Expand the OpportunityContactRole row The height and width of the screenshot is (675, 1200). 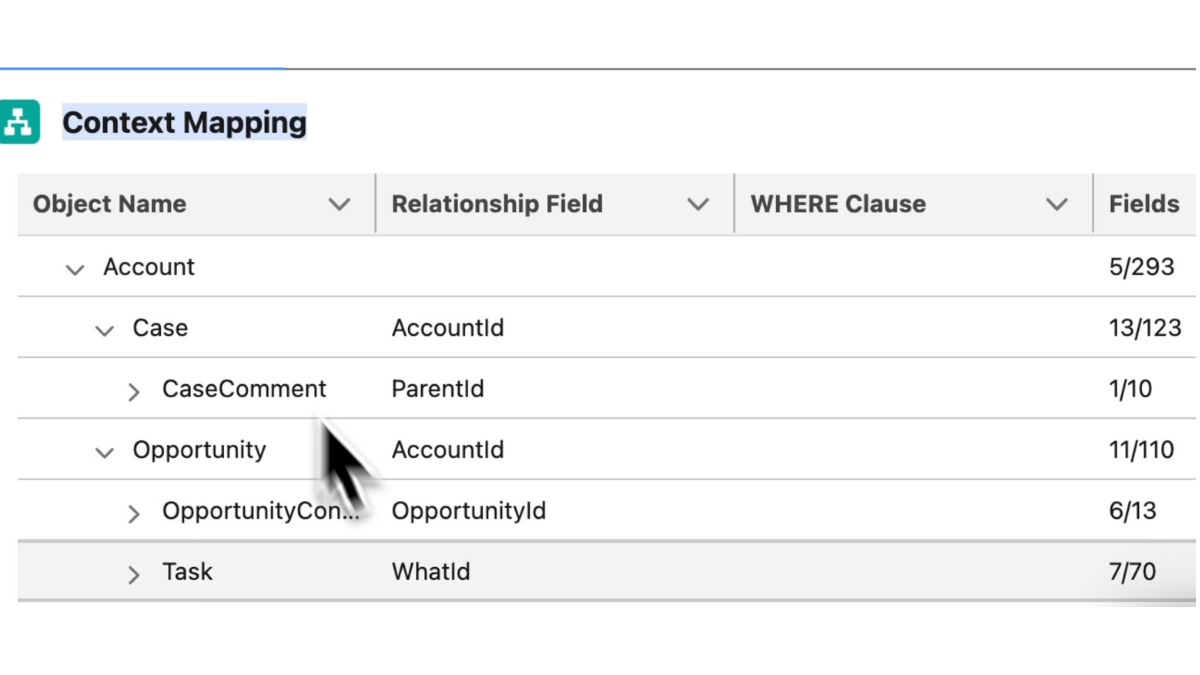pyautogui.click(x=134, y=511)
